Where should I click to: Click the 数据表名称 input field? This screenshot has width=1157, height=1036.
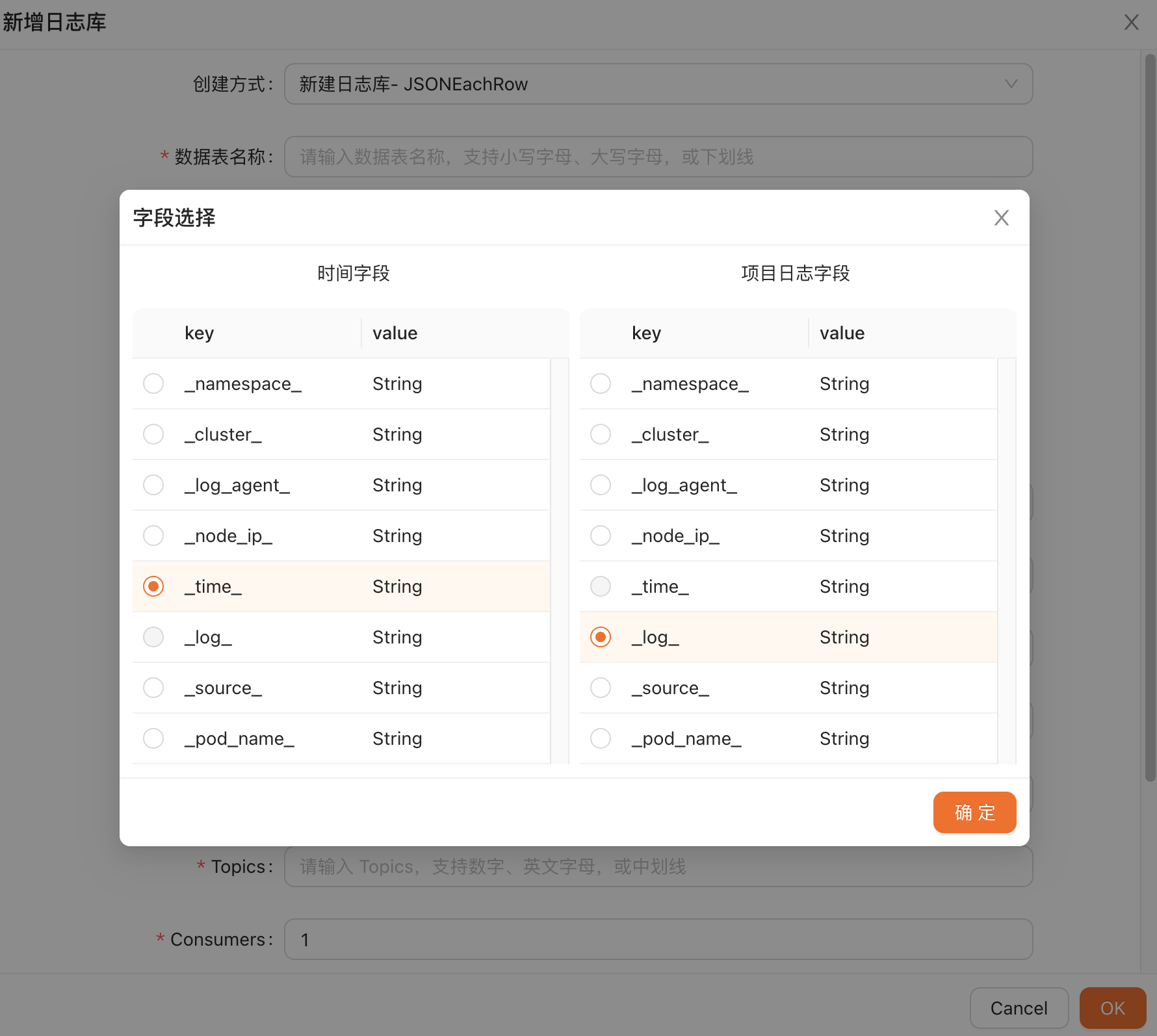(658, 157)
